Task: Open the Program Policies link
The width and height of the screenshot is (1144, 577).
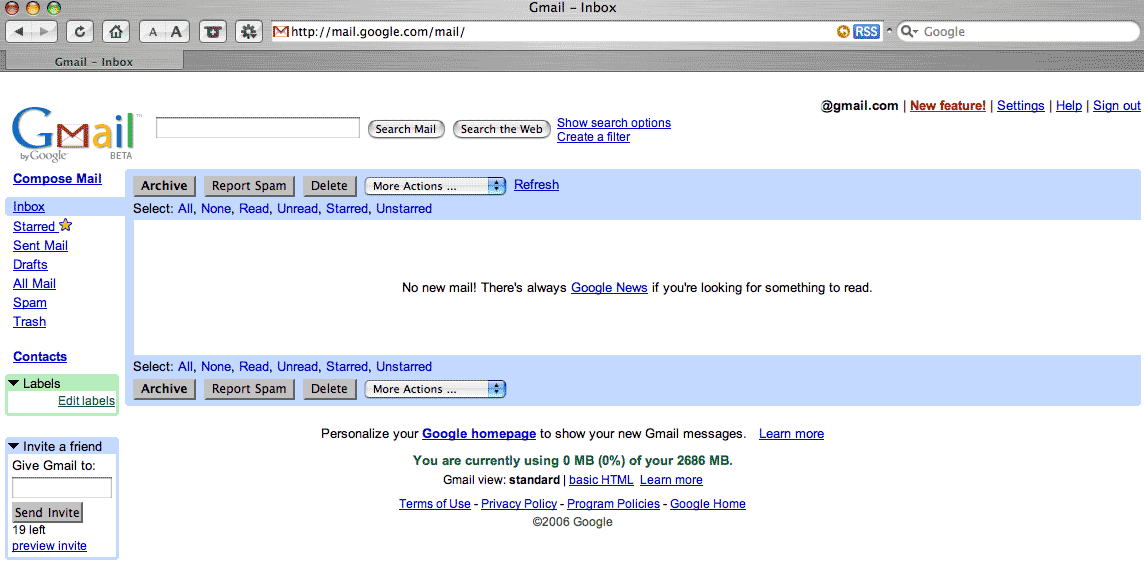Action: click(x=613, y=504)
